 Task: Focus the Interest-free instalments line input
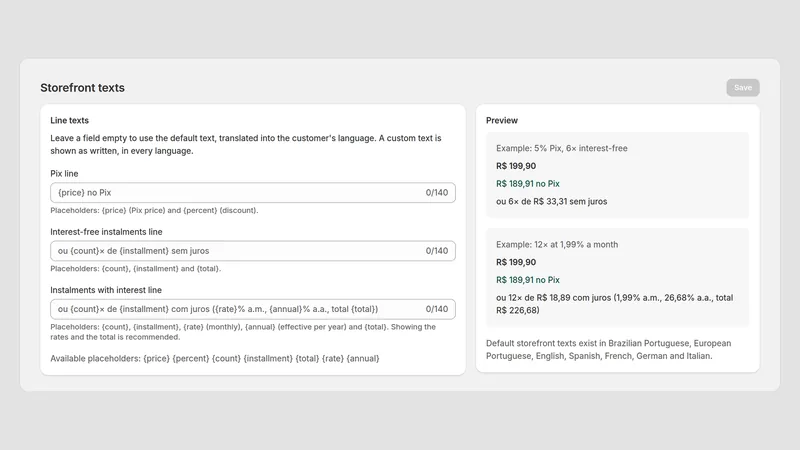(253, 251)
